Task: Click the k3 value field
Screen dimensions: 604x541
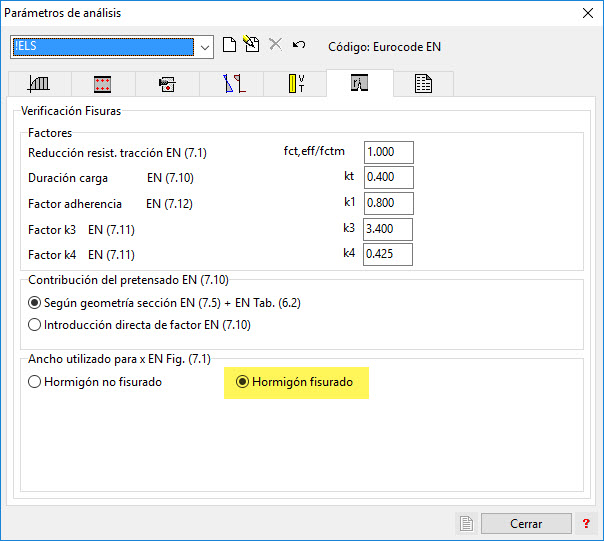Action: [388, 229]
